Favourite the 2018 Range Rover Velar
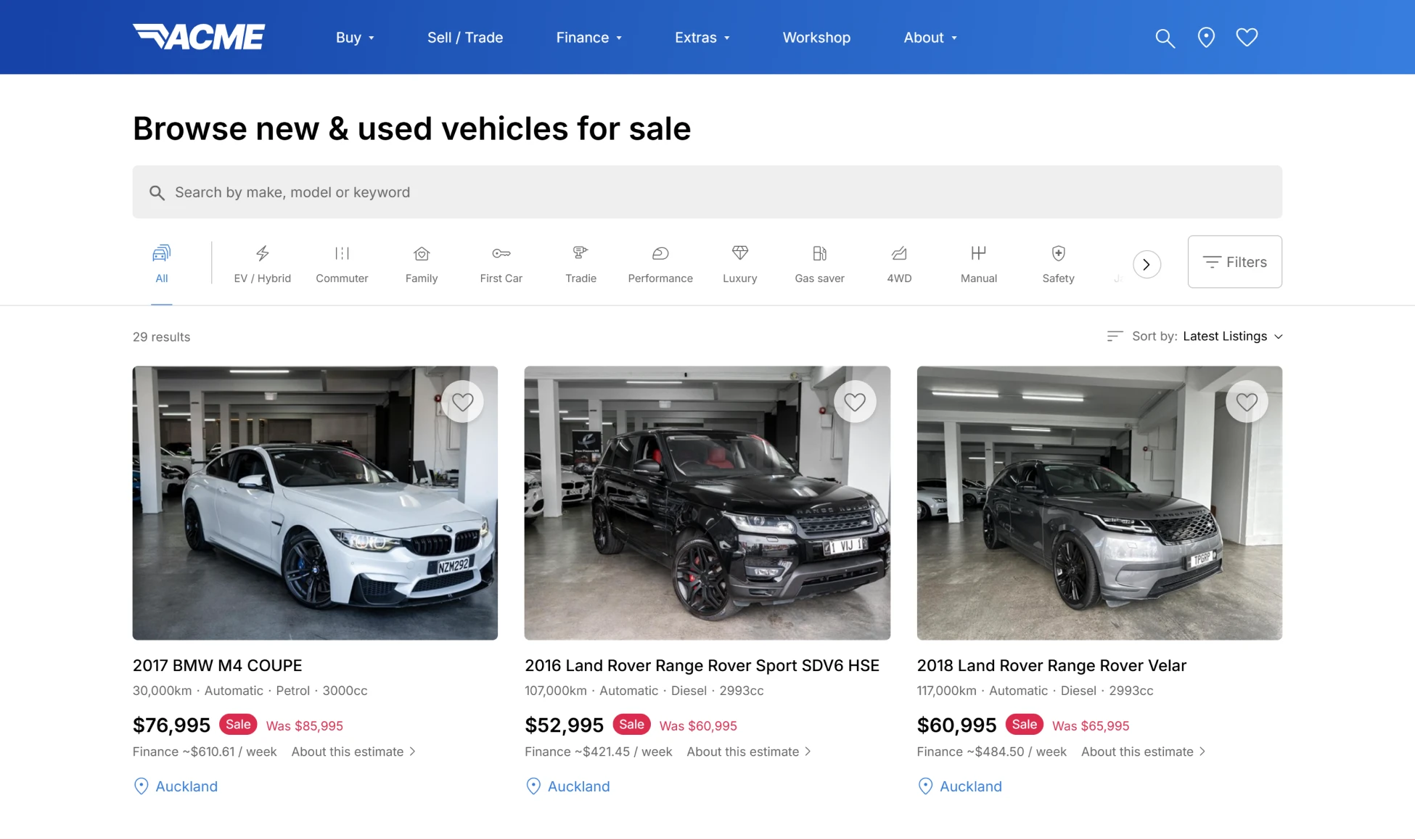Screen dimensions: 1415x840 [1246, 401]
